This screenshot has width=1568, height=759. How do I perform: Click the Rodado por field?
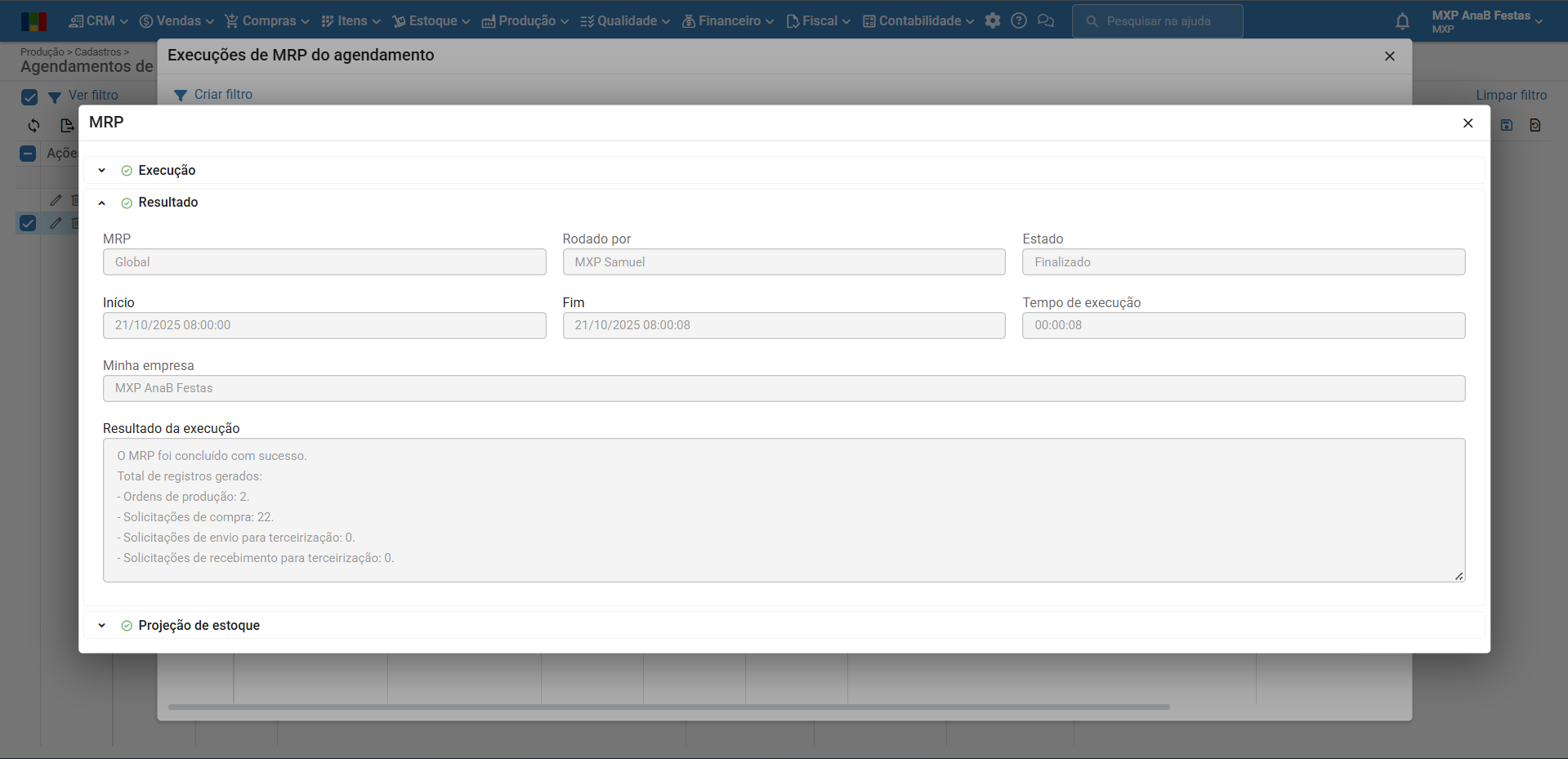point(784,262)
